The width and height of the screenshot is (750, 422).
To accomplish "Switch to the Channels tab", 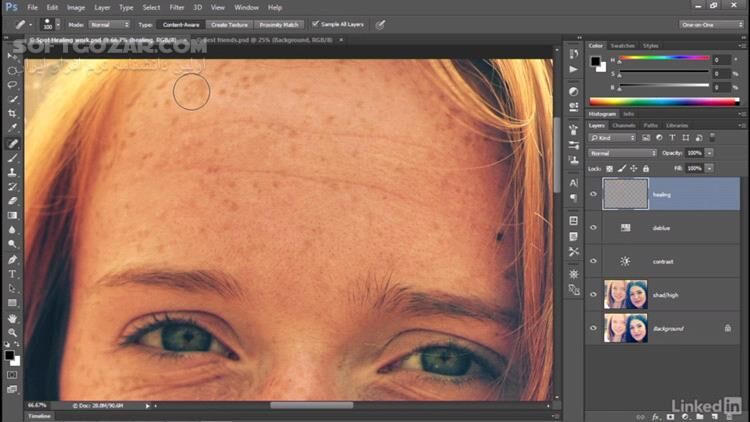I will (624, 125).
